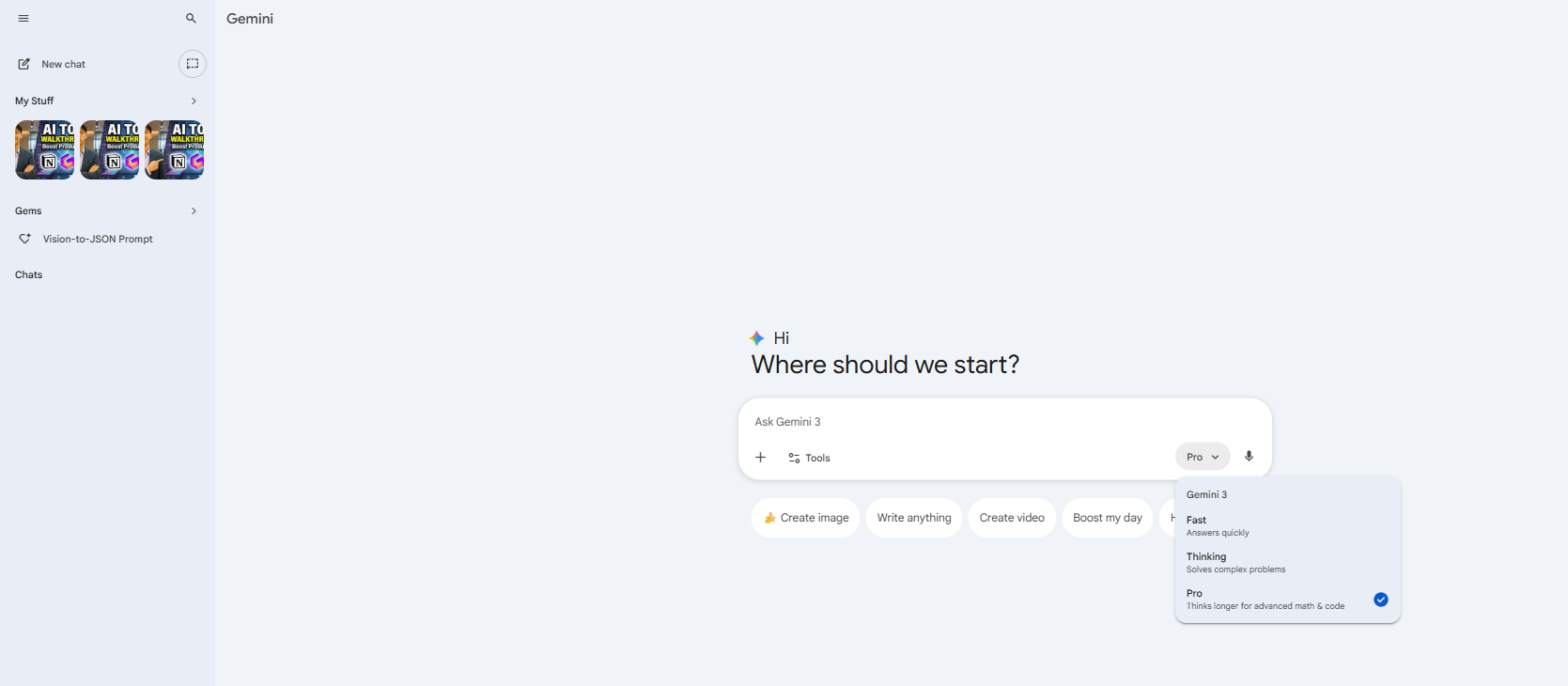Click the plus icon to attach files
The height and width of the screenshot is (686, 1568).
point(760,458)
